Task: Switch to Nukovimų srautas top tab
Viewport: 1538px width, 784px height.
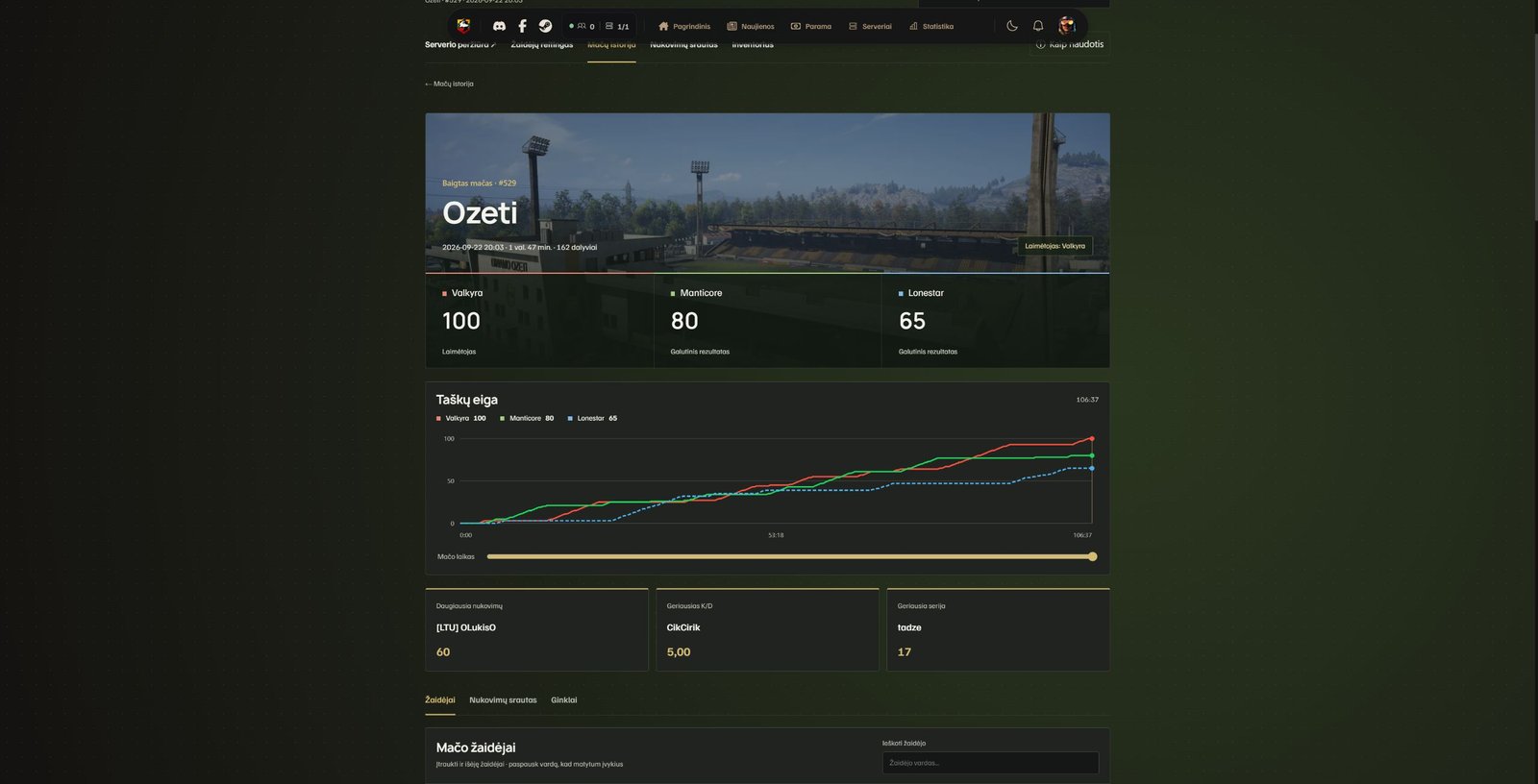Action: [x=683, y=44]
